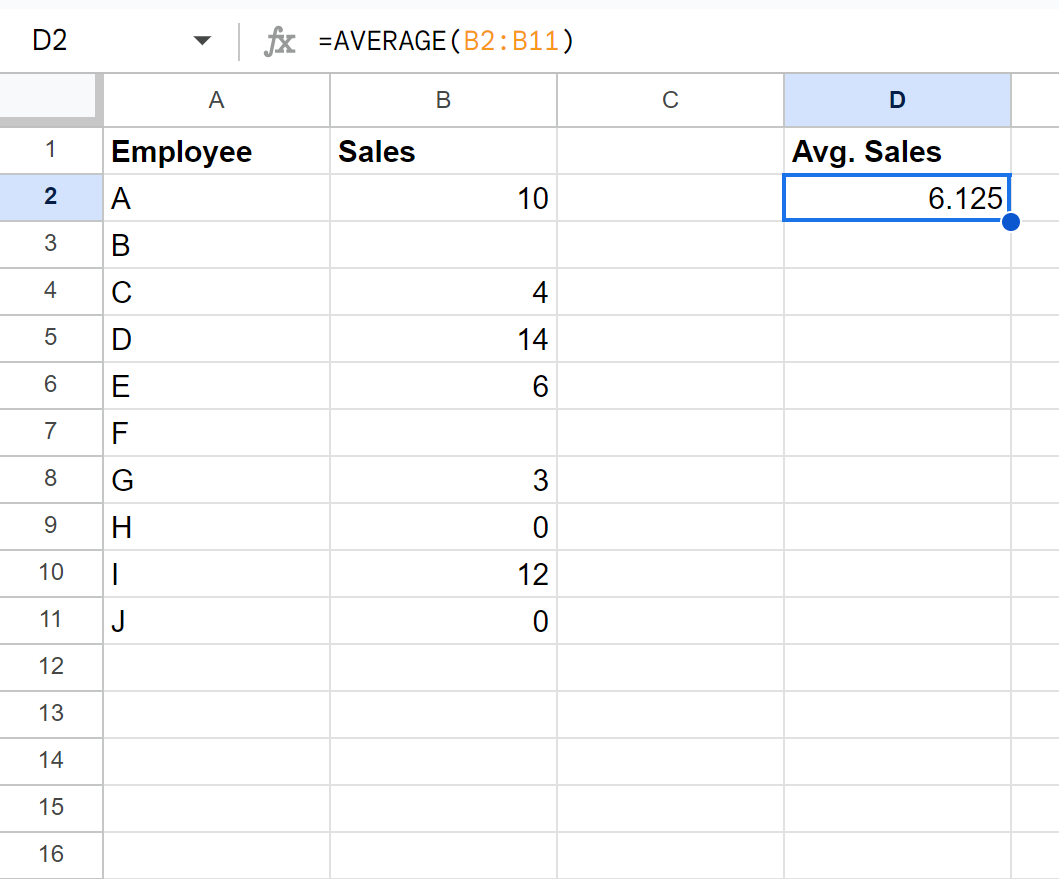This screenshot has width=1059, height=879.
Task: Select cell with employee D in column A
Action: tap(216, 338)
